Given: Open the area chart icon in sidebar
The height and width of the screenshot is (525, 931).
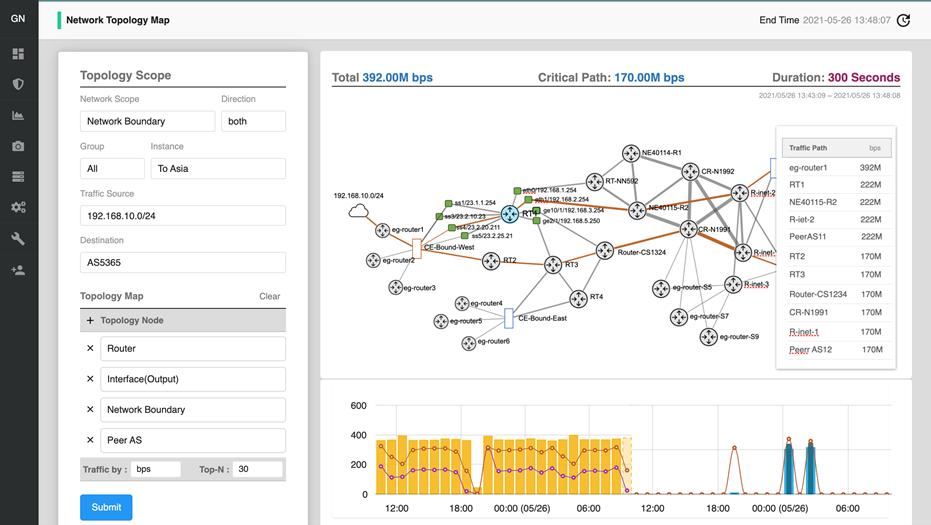Looking at the screenshot, I should click(x=18, y=116).
